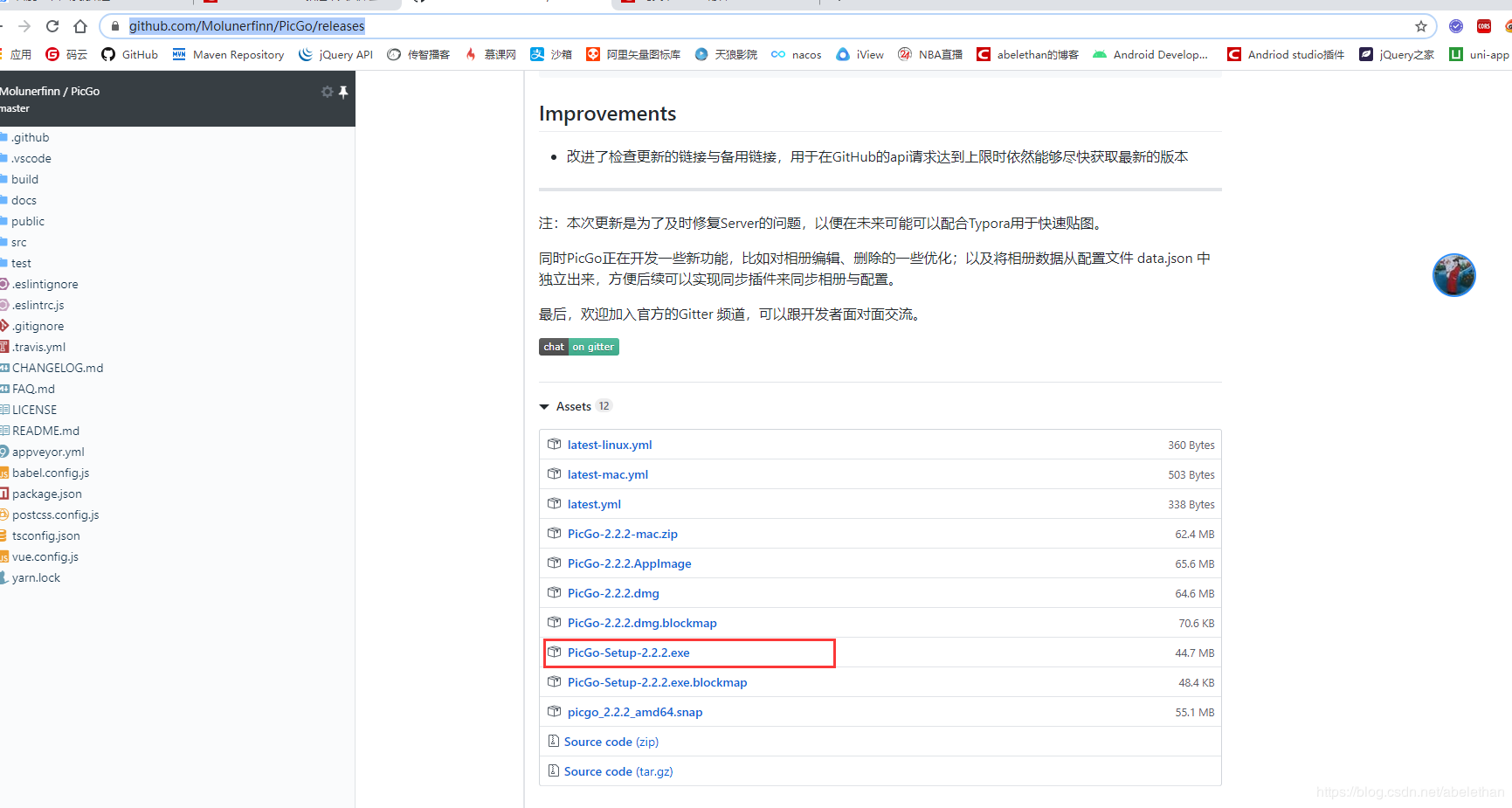Open the 应用 apps shortcut

click(16, 54)
